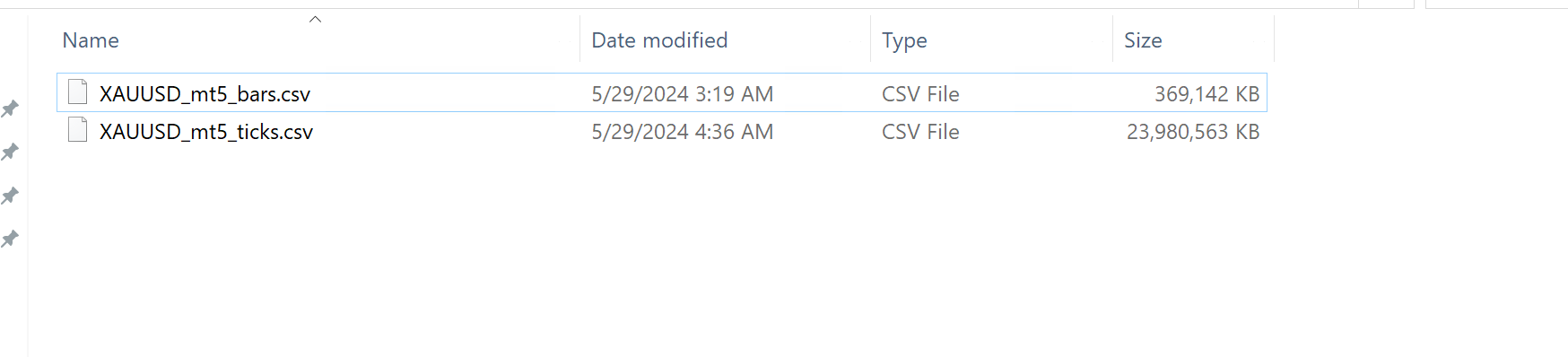The image size is (1568, 357).
Task: Sort files by the Type column header
Action: [x=904, y=40]
